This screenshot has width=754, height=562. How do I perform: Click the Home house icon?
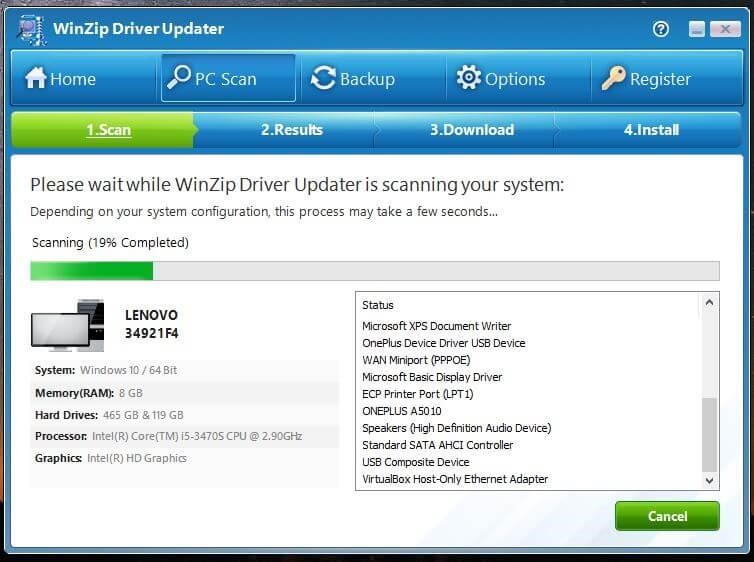click(x=36, y=78)
